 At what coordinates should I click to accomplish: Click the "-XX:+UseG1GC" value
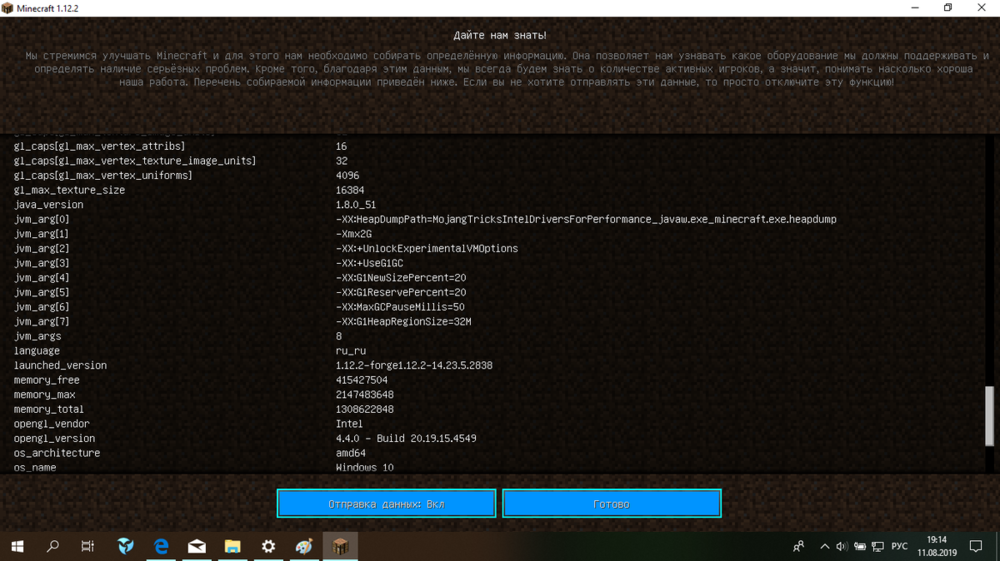tap(369, 263)
